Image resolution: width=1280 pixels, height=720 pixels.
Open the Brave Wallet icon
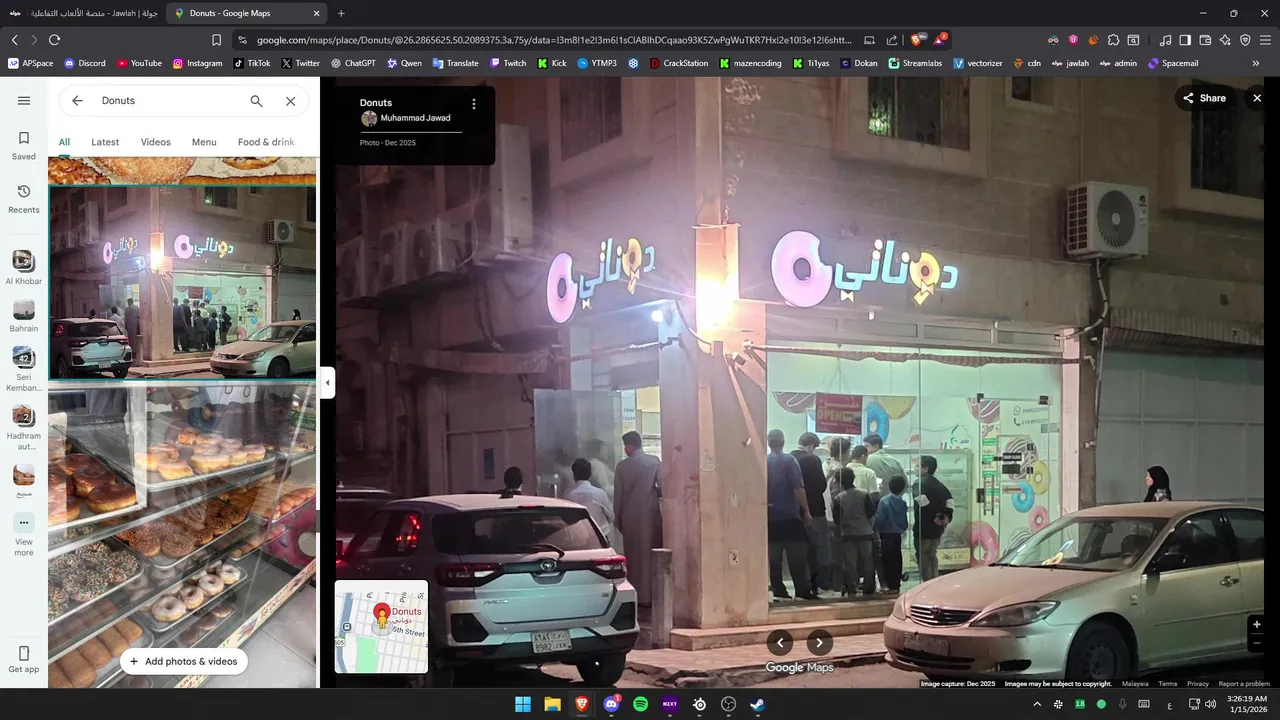click(1205, 40)
